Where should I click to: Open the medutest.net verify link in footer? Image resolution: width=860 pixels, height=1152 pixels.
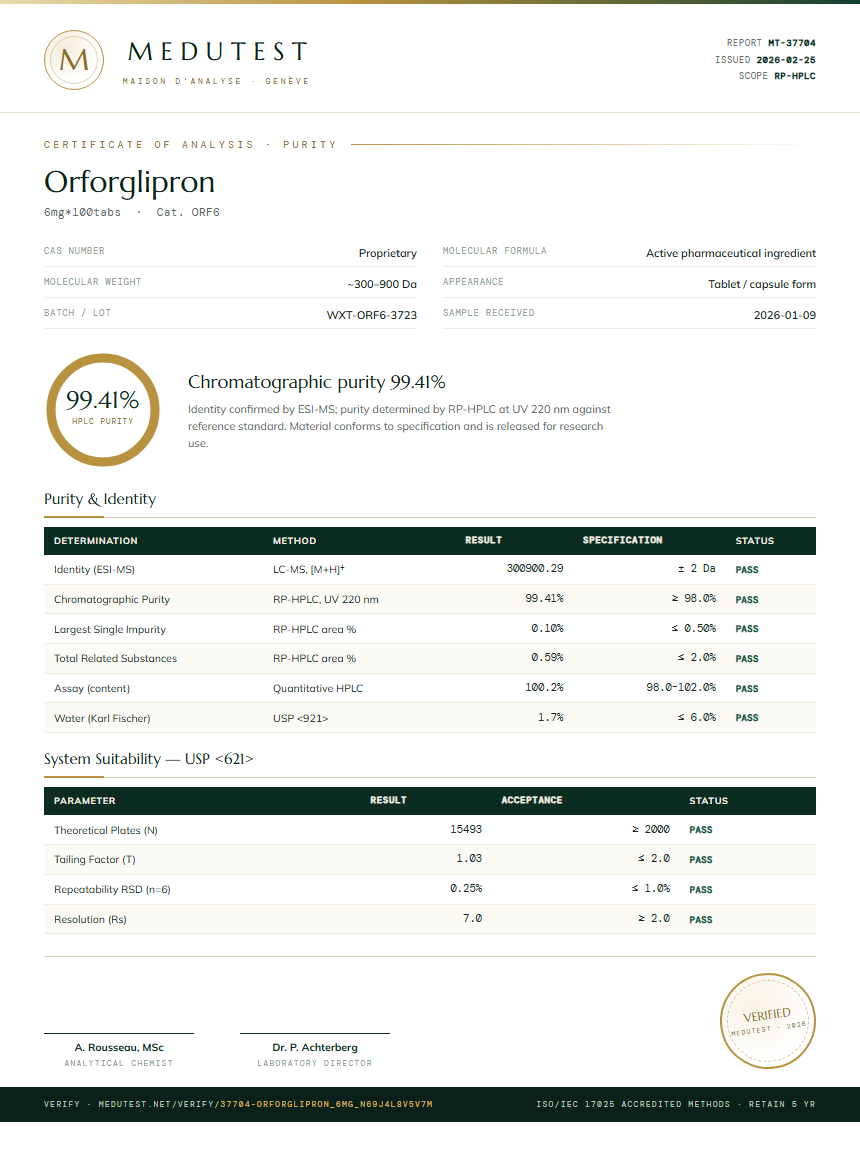coord(238,1104)
